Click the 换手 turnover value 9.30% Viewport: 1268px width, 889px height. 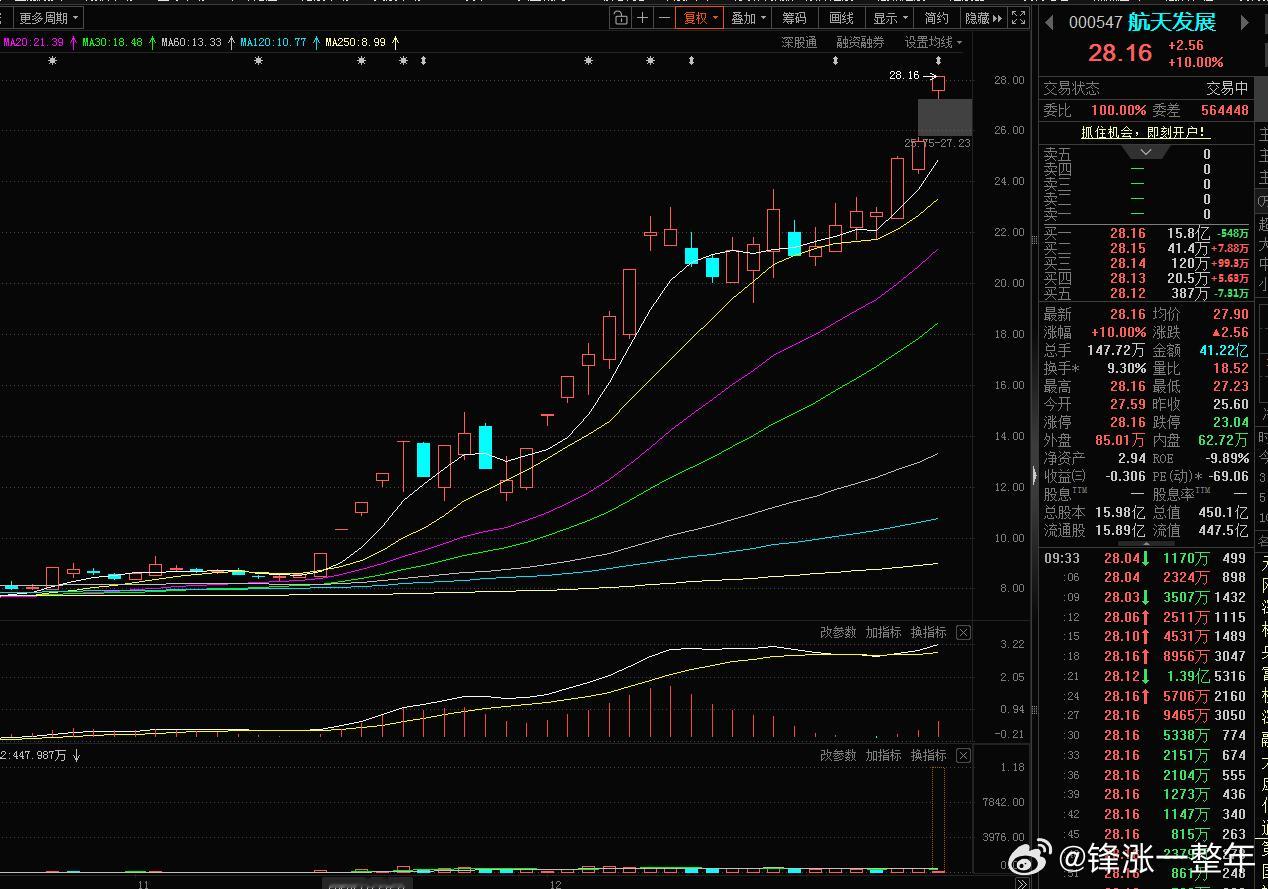point(1126,368)
